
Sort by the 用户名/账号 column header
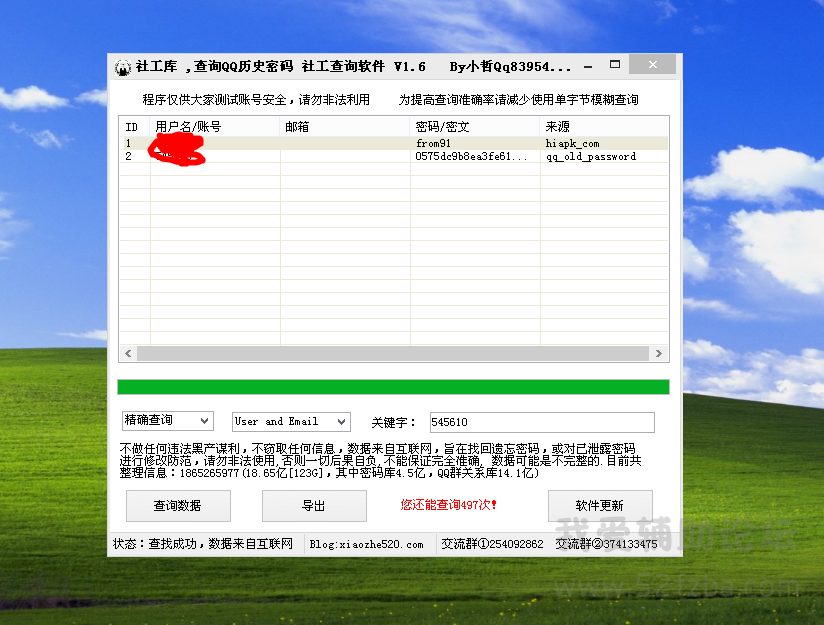click(x=214, y=127)
